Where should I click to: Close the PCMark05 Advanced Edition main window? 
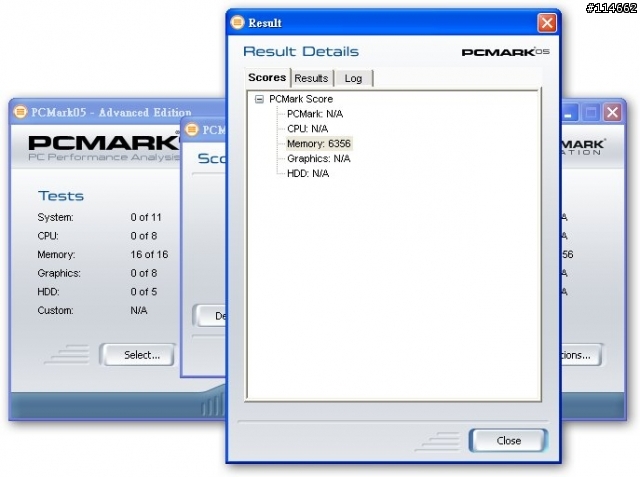coord(612,112)
